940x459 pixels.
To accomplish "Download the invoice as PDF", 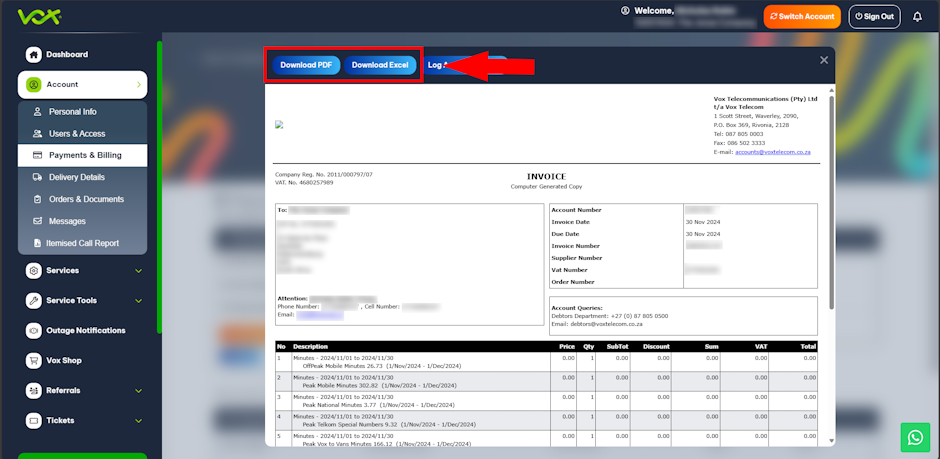I will point(305,65).
